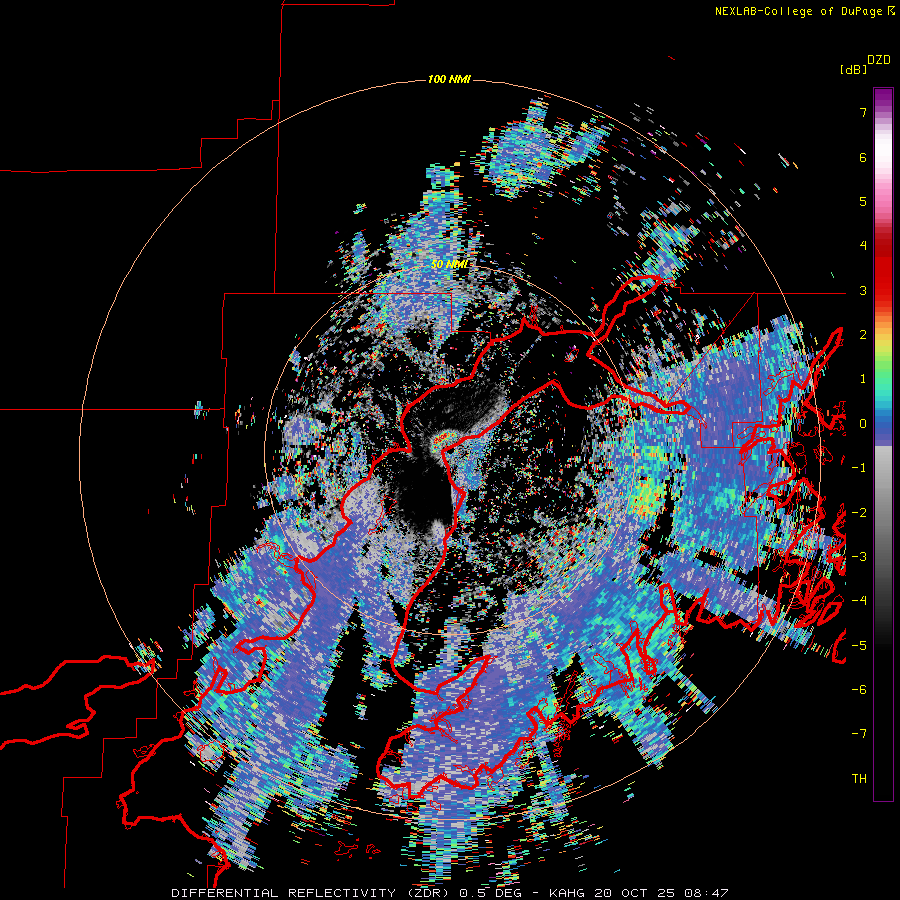Click the 1 value on the dB scale

click(x=863, y=379)
